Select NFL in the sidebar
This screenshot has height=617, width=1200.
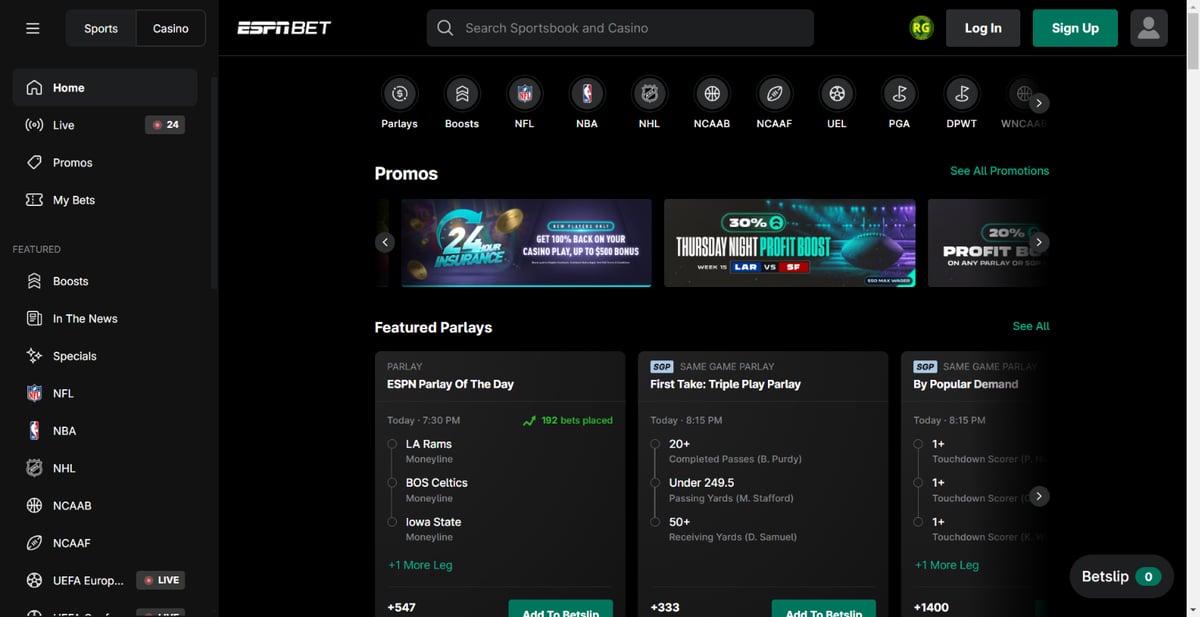[105, 393]
